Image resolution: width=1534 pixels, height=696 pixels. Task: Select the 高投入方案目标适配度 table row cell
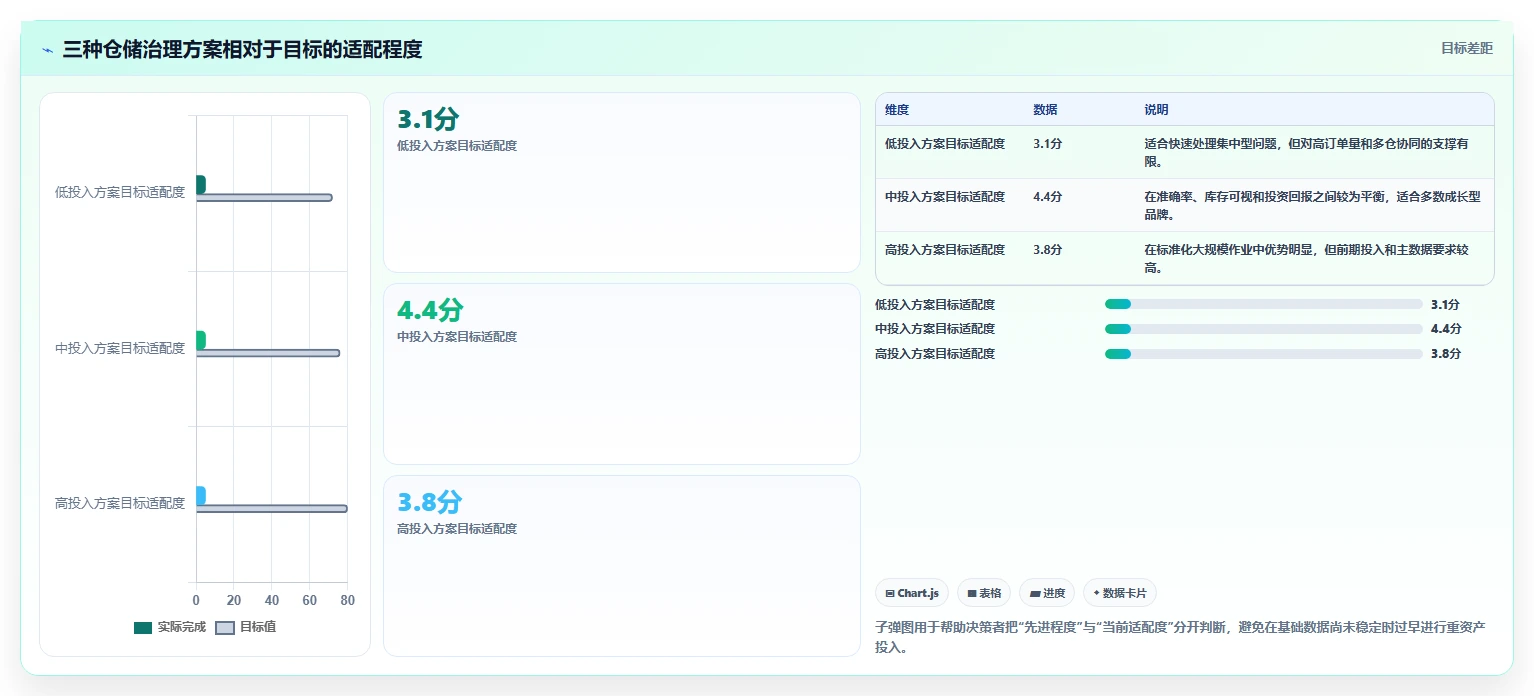coord(945,250)
